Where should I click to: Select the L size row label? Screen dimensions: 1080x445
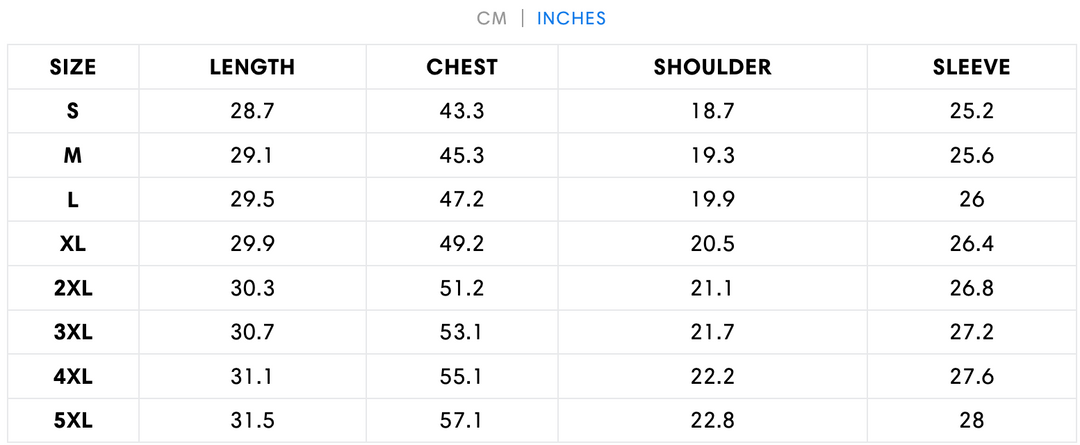tap(73, 199)
